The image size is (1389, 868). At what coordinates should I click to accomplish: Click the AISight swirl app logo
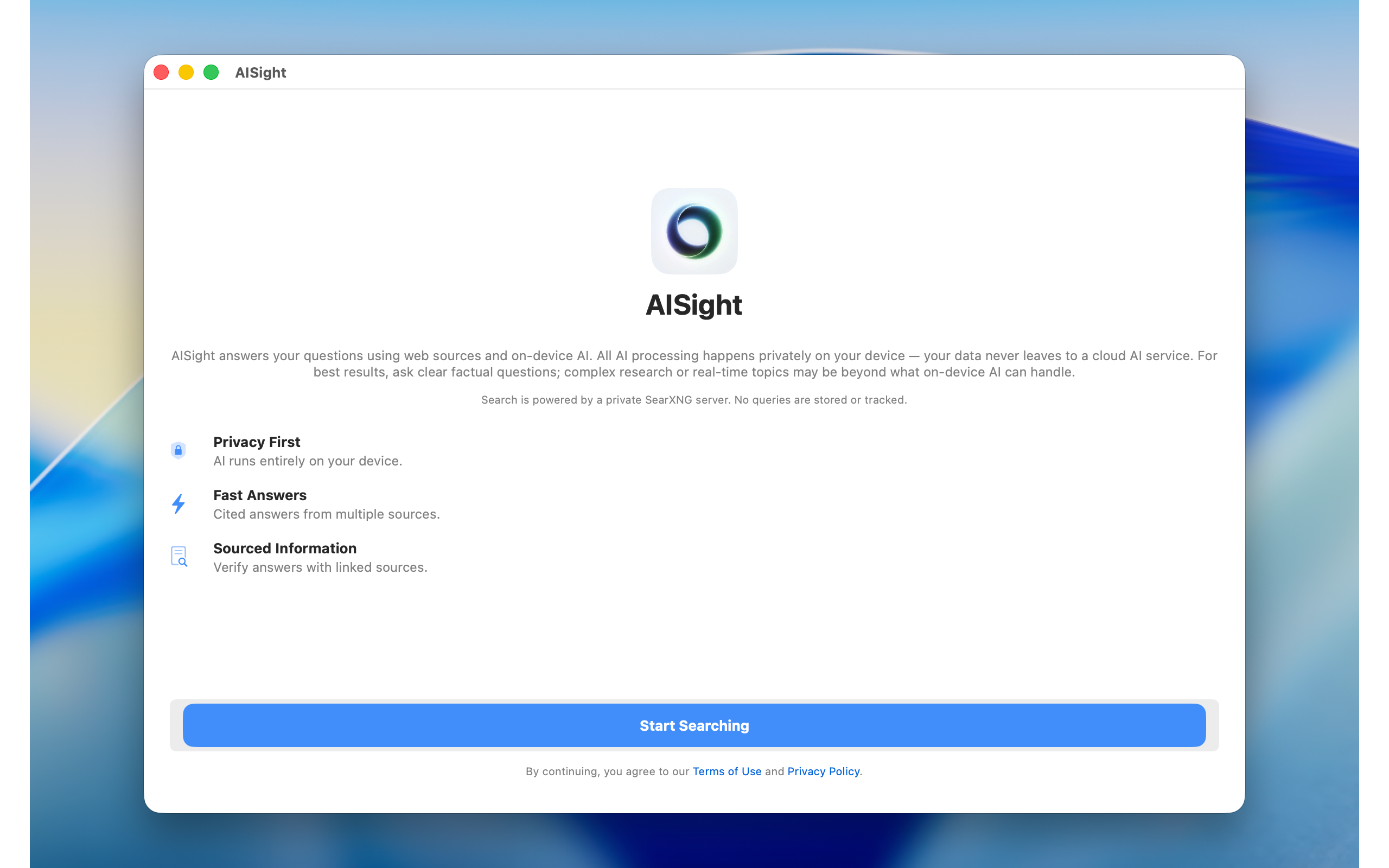(x=694, y=231)
